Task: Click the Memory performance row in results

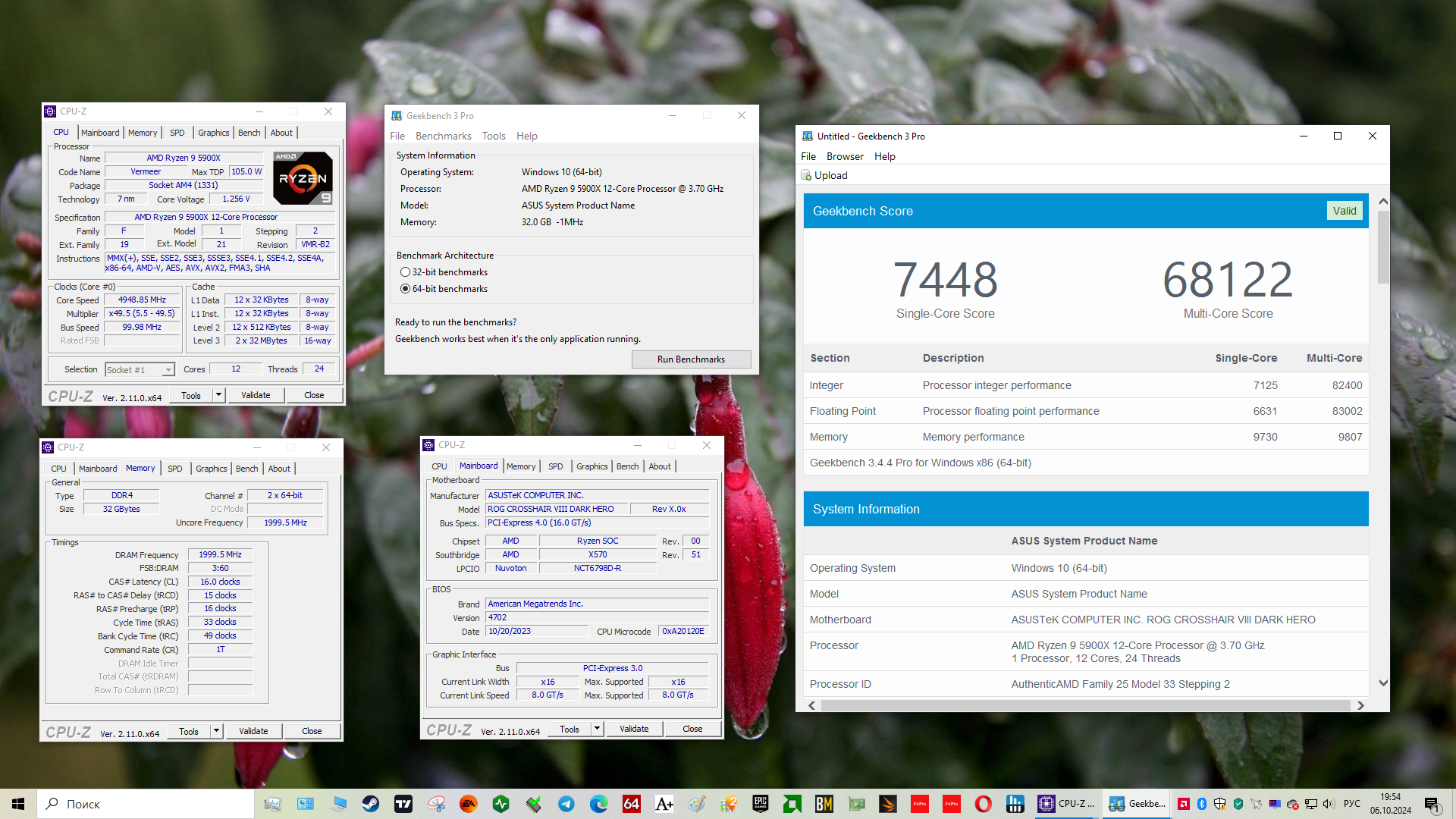Action: pos(1086,437)
